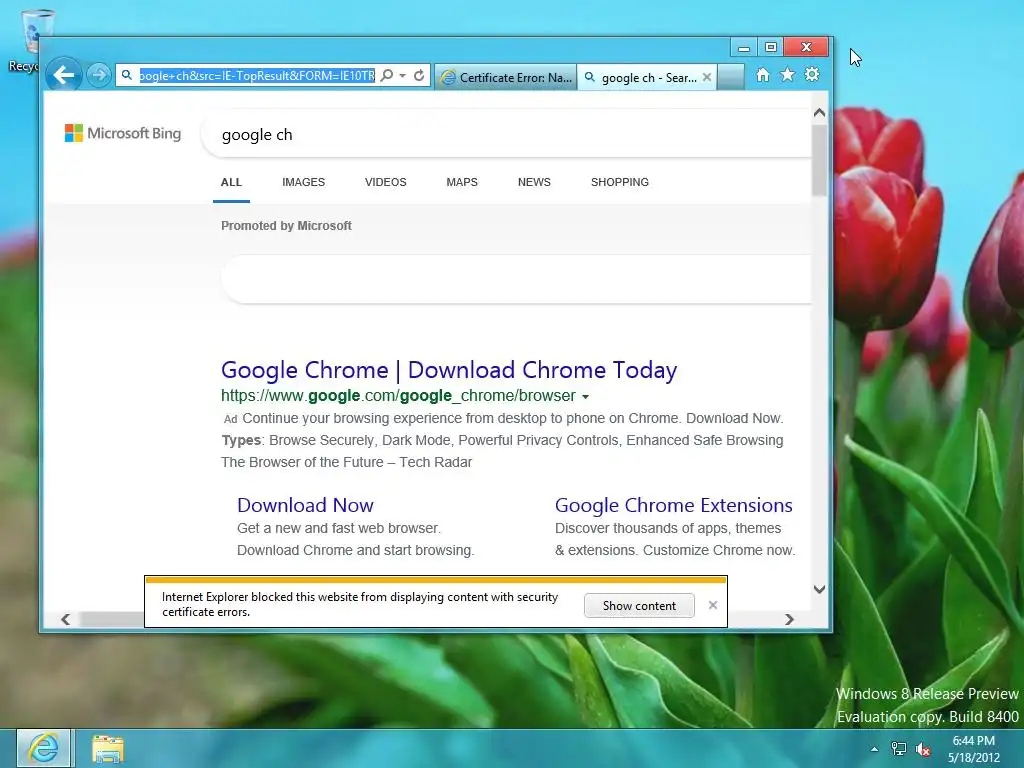1024x768 pixels.
Task: Switch to the google ch search tab
Action: (x=641, y=78)
